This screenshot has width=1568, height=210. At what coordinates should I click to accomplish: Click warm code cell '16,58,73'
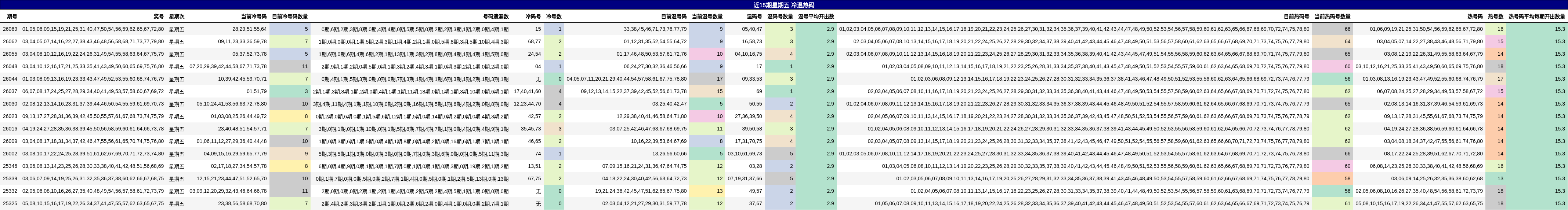point(752,41)
